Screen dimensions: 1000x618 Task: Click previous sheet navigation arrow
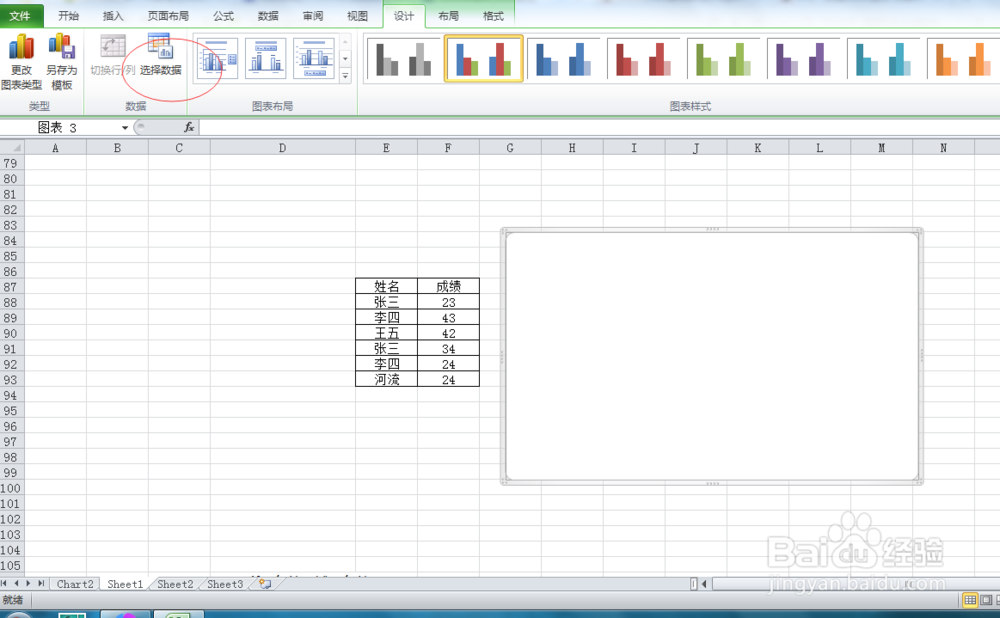(17, 583)
